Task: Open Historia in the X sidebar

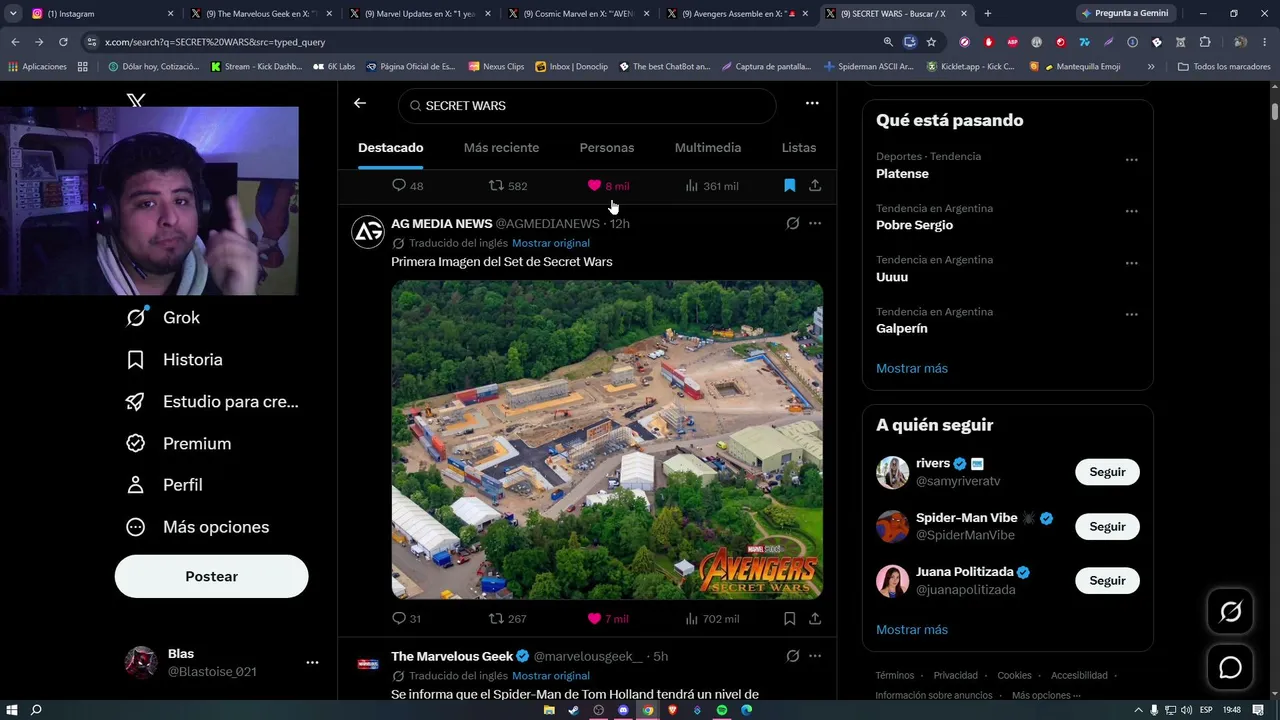Action: (174, 360)
